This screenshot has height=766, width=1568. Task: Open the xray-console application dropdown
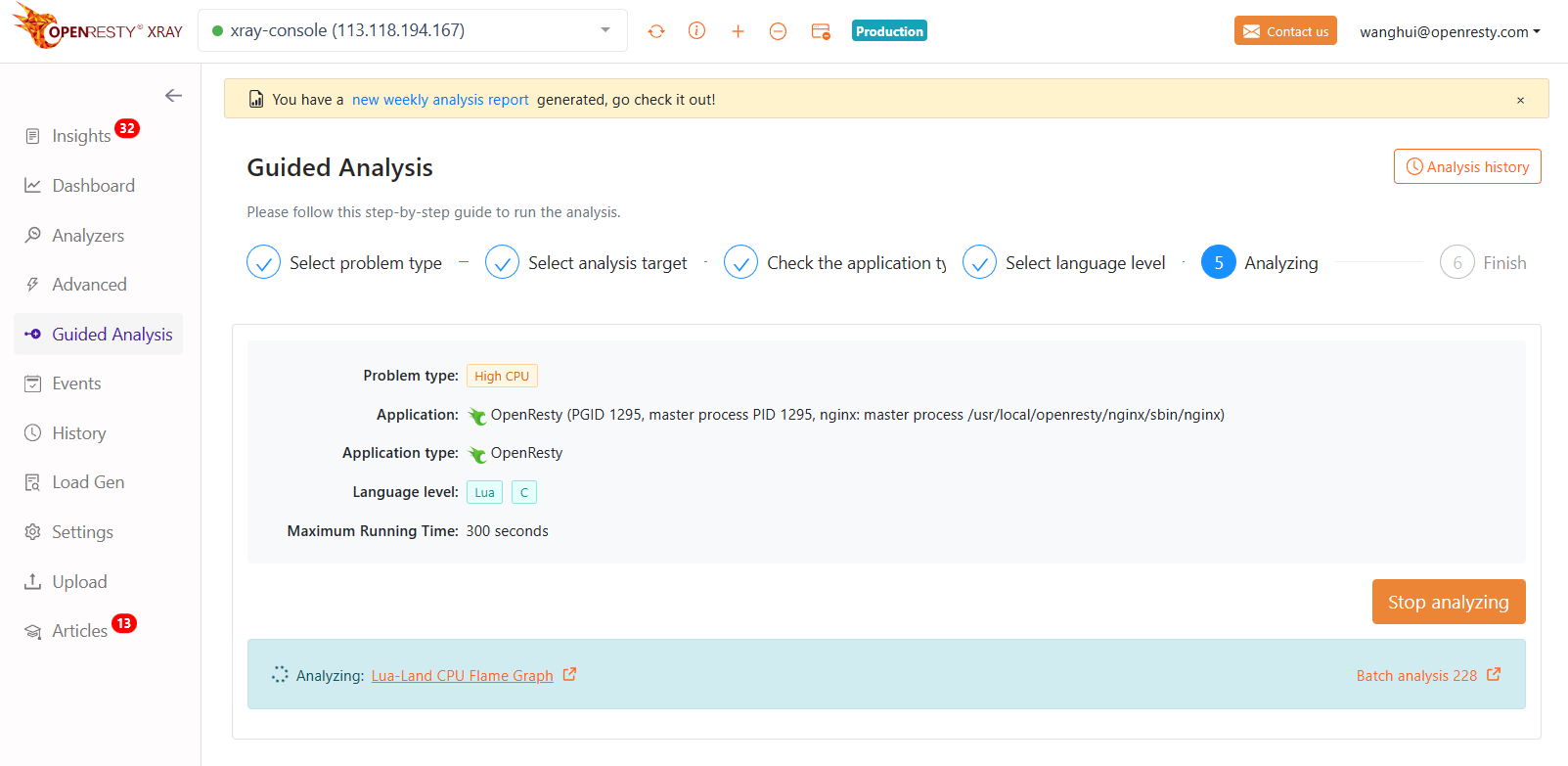pyautogui.click(x=413, y=30)
